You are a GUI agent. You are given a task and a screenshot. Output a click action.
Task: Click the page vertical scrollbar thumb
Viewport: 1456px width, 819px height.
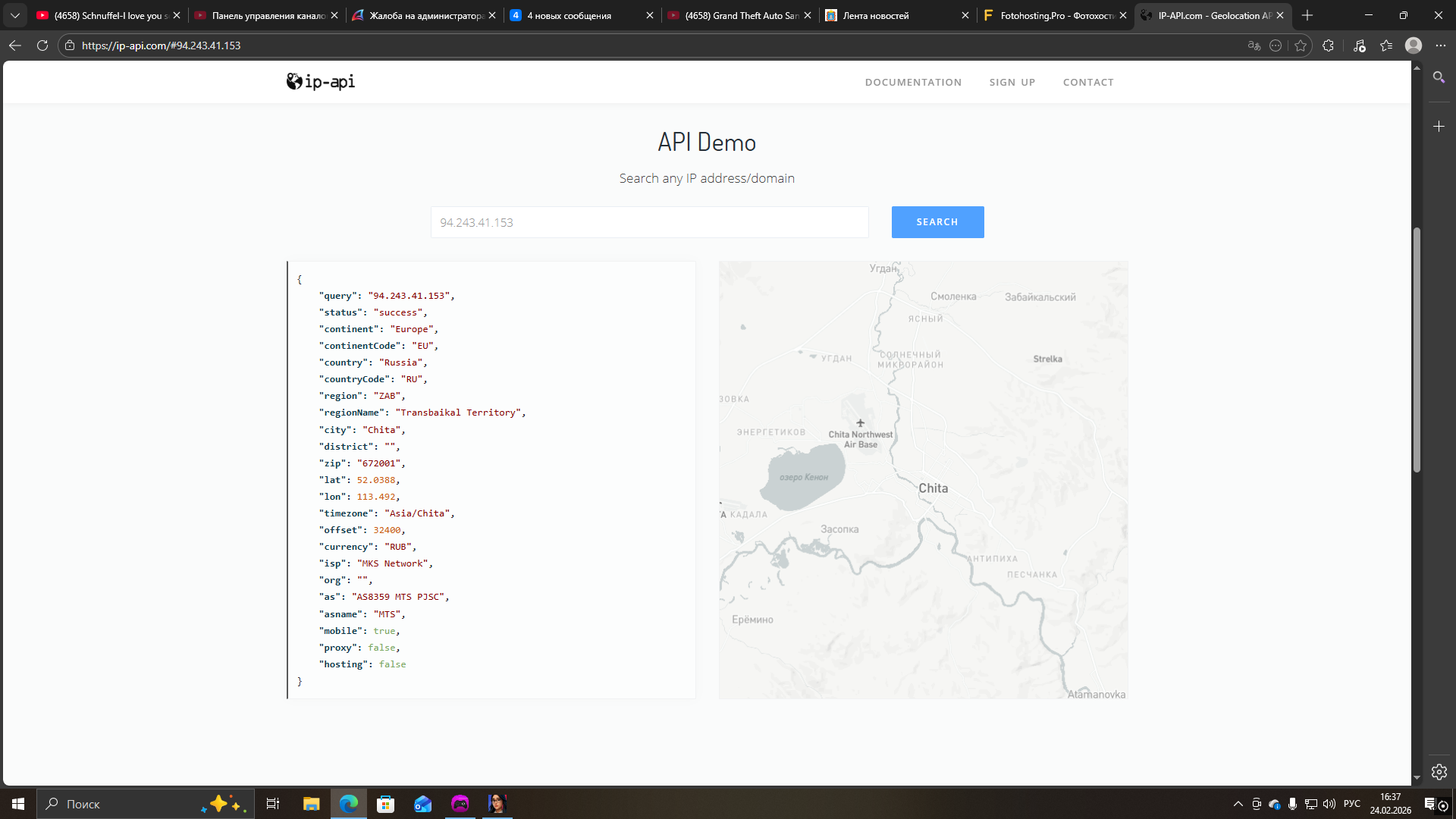coord(1416,349)
